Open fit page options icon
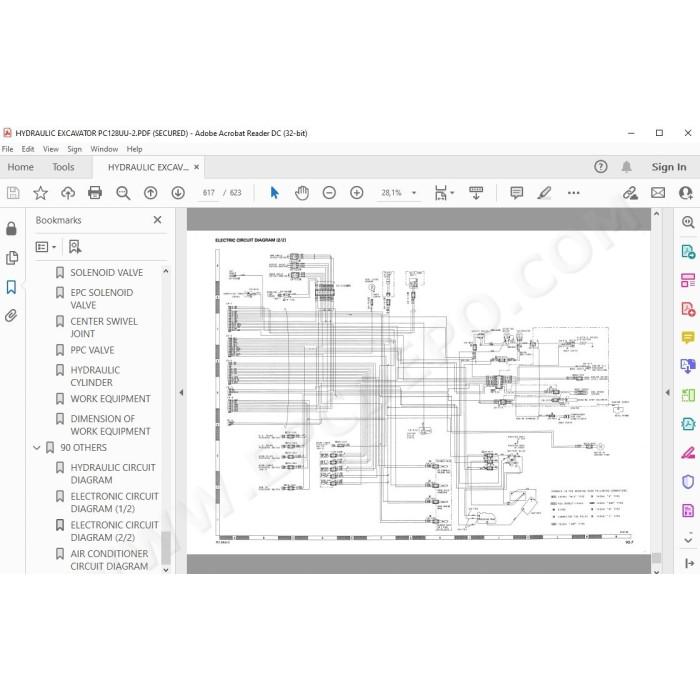The height and width of the screenshot is (700, 700). click(444, 193)
